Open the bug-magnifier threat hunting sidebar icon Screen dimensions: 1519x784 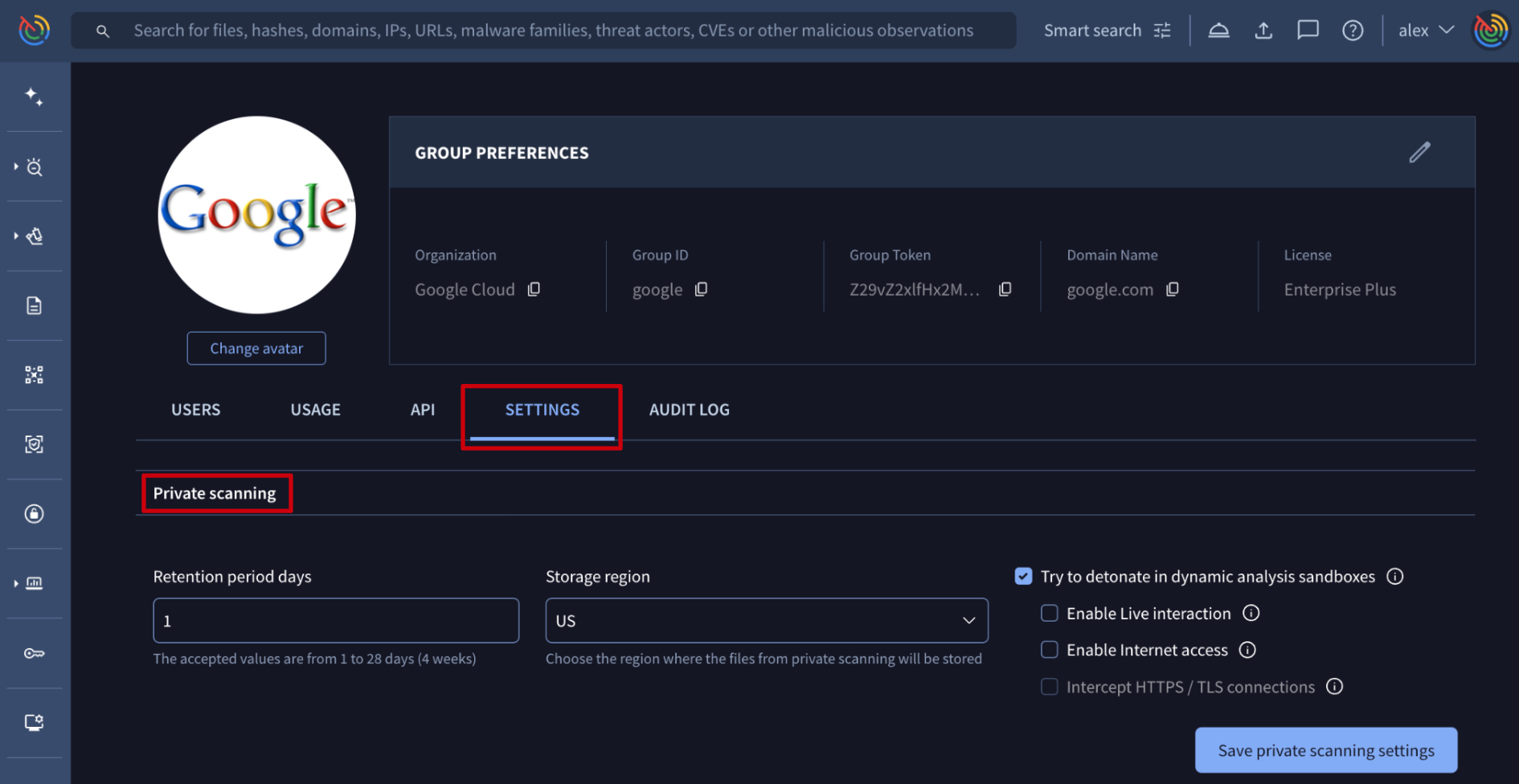pos(35,167)
